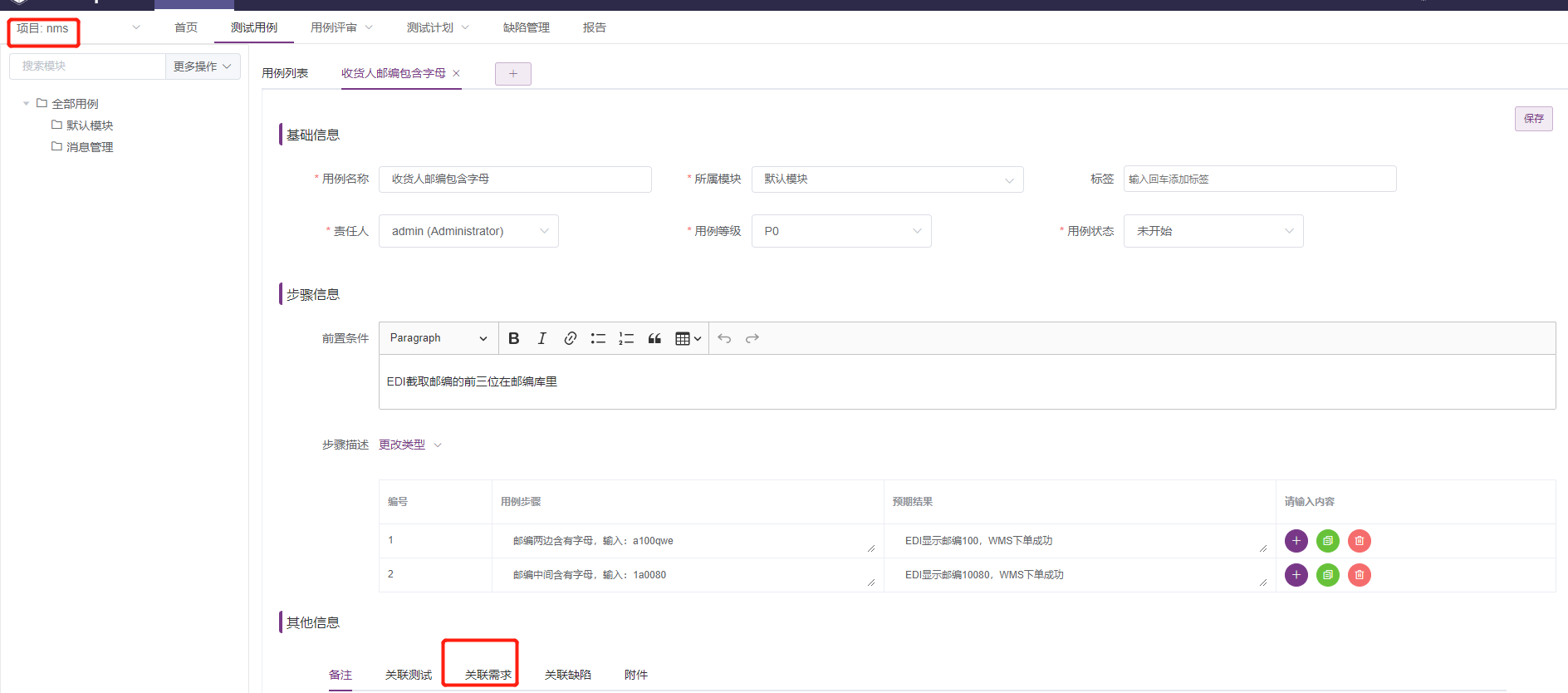Focus the 搜索模块 search field
1568x693 pixels.
tap(87, 66)
